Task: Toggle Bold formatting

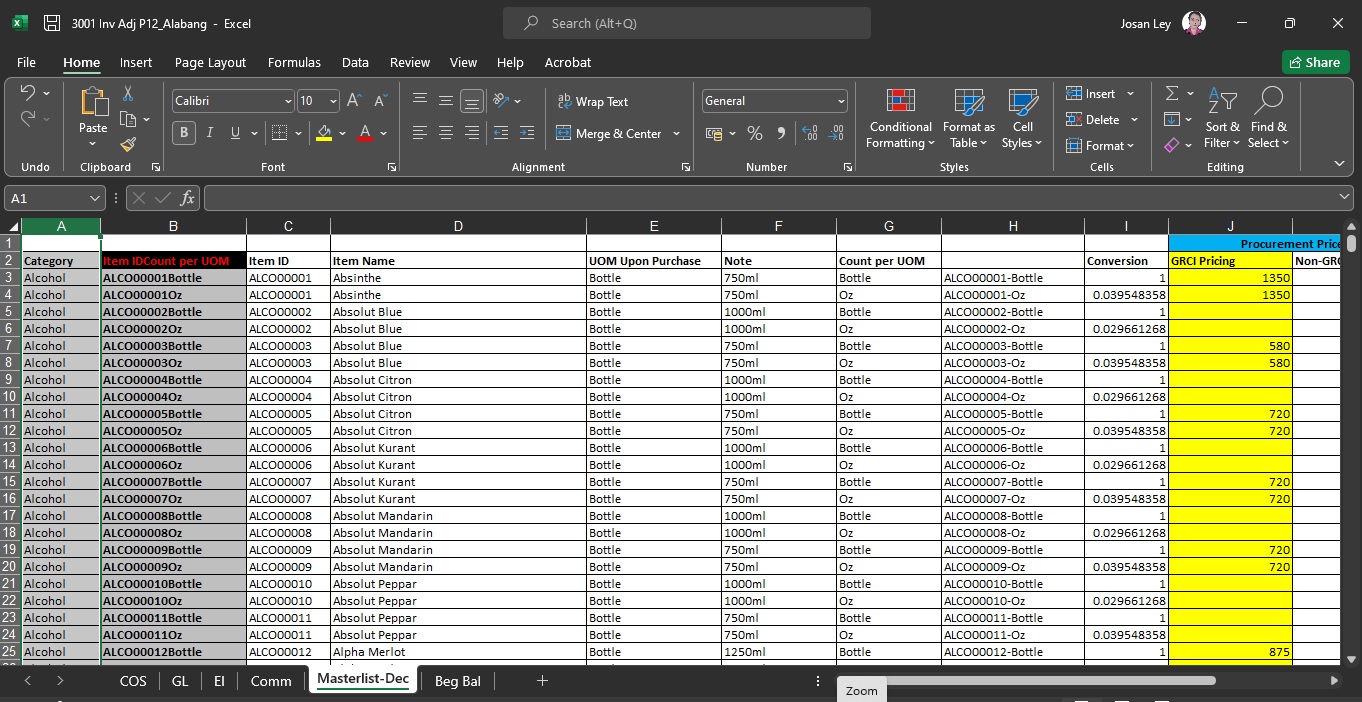Action: 184,133
